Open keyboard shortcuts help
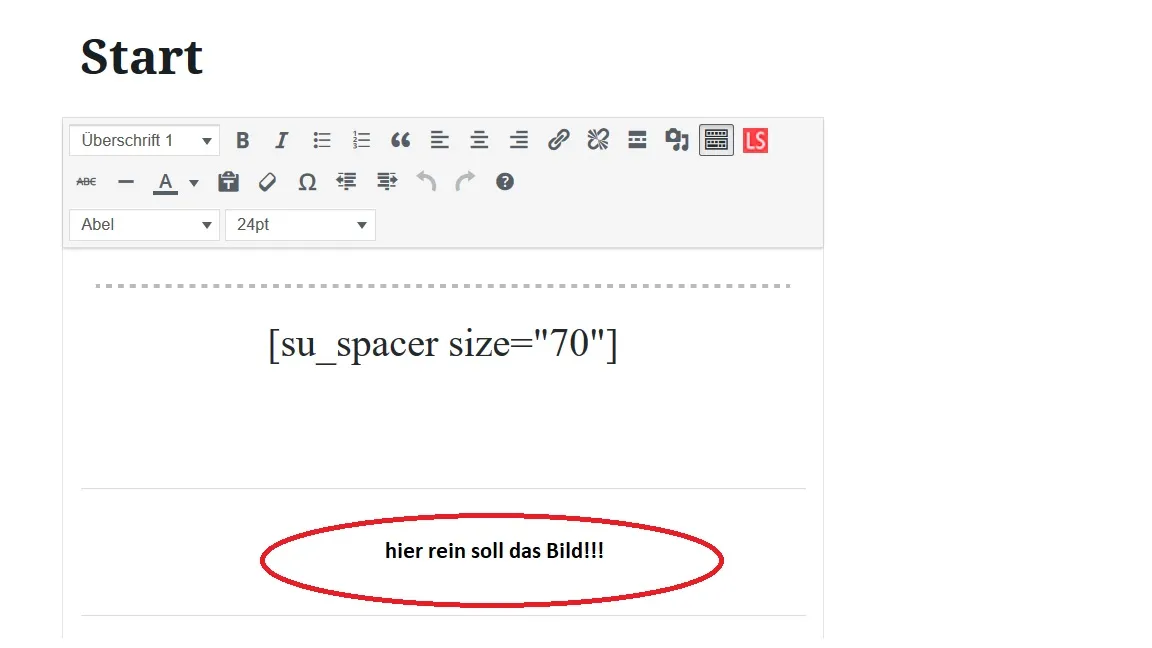The image size is (1152, 648). pyautogui.click(x=505, y=181)
